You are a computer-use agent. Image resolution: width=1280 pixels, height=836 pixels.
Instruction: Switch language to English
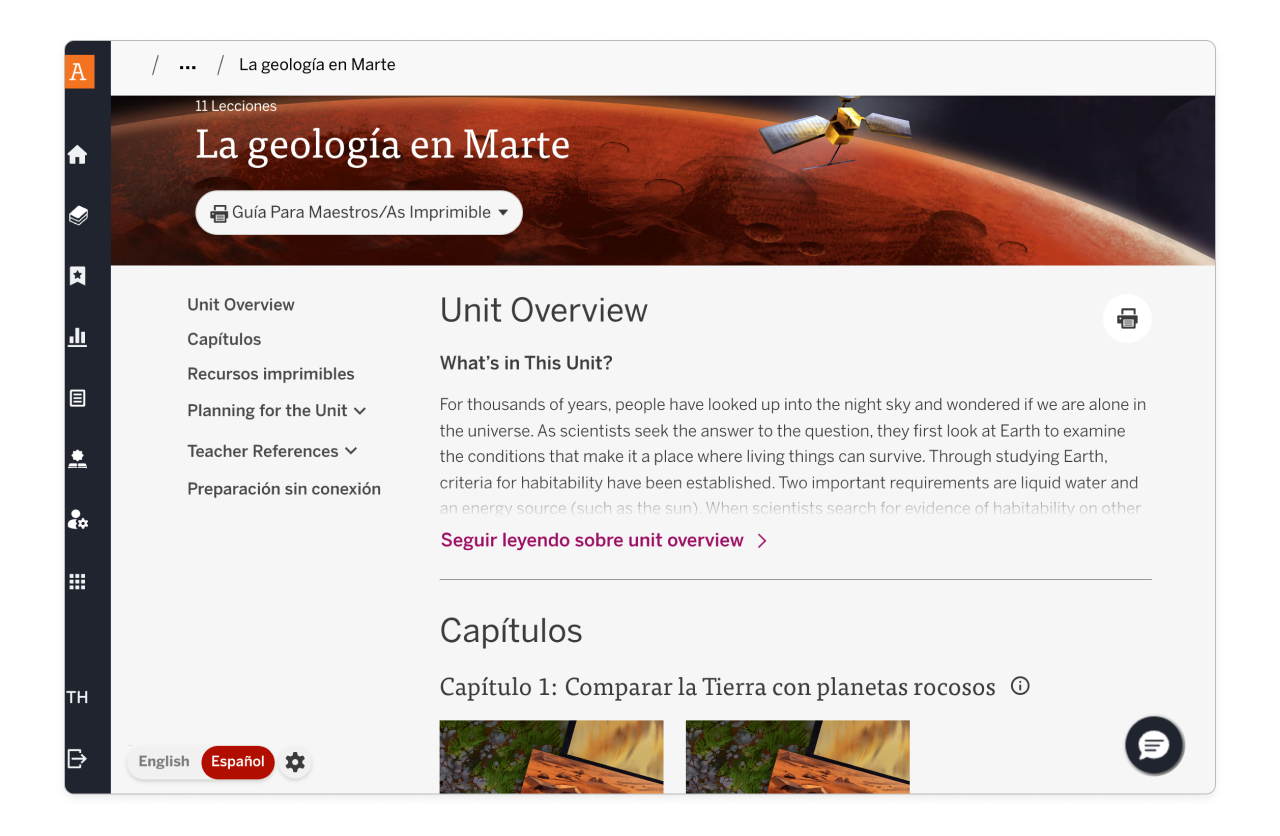click(x=164, y=761)
